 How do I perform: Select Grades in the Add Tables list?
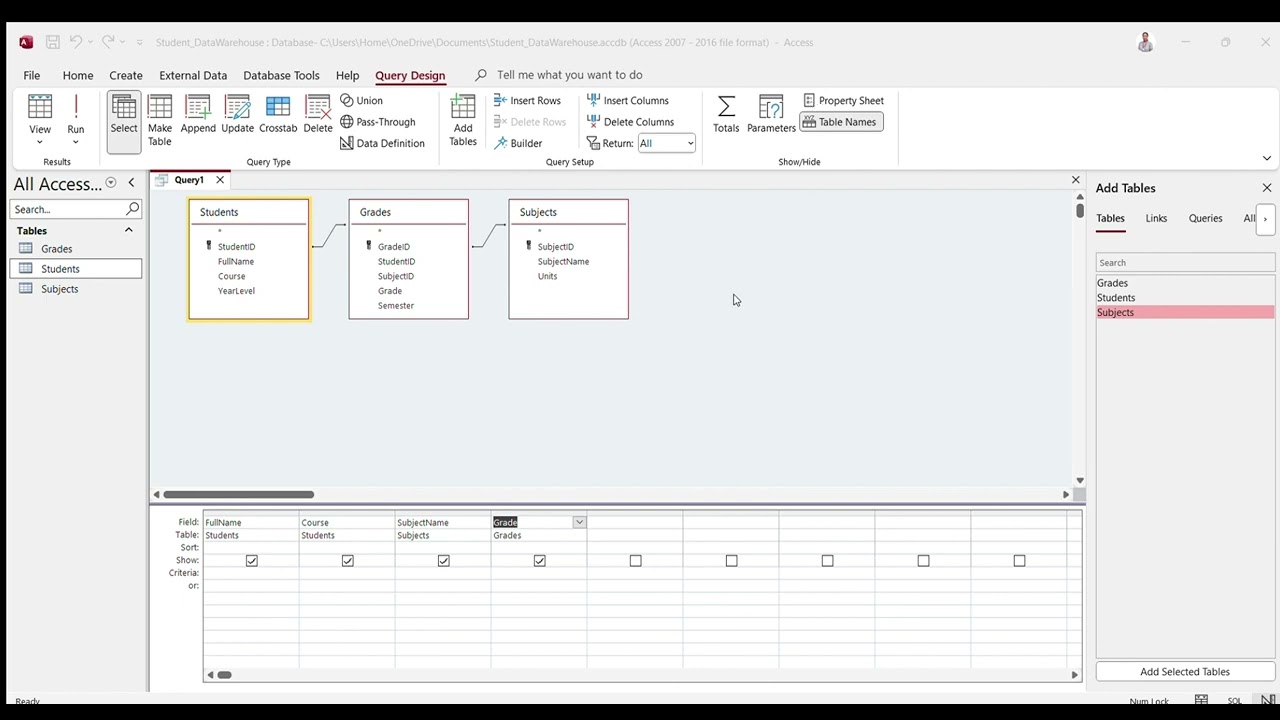(1185, 283)
